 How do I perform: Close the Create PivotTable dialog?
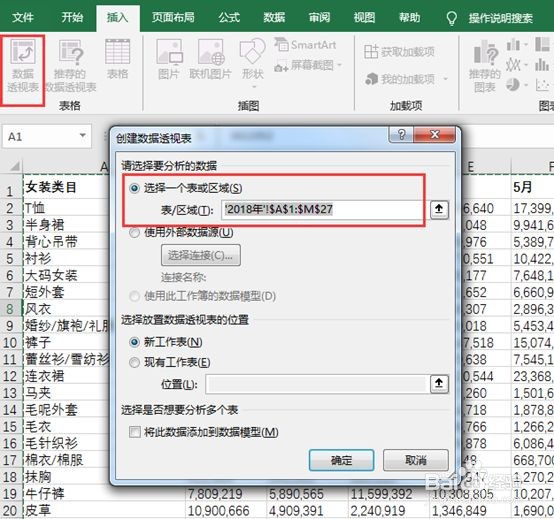point(435,135)
